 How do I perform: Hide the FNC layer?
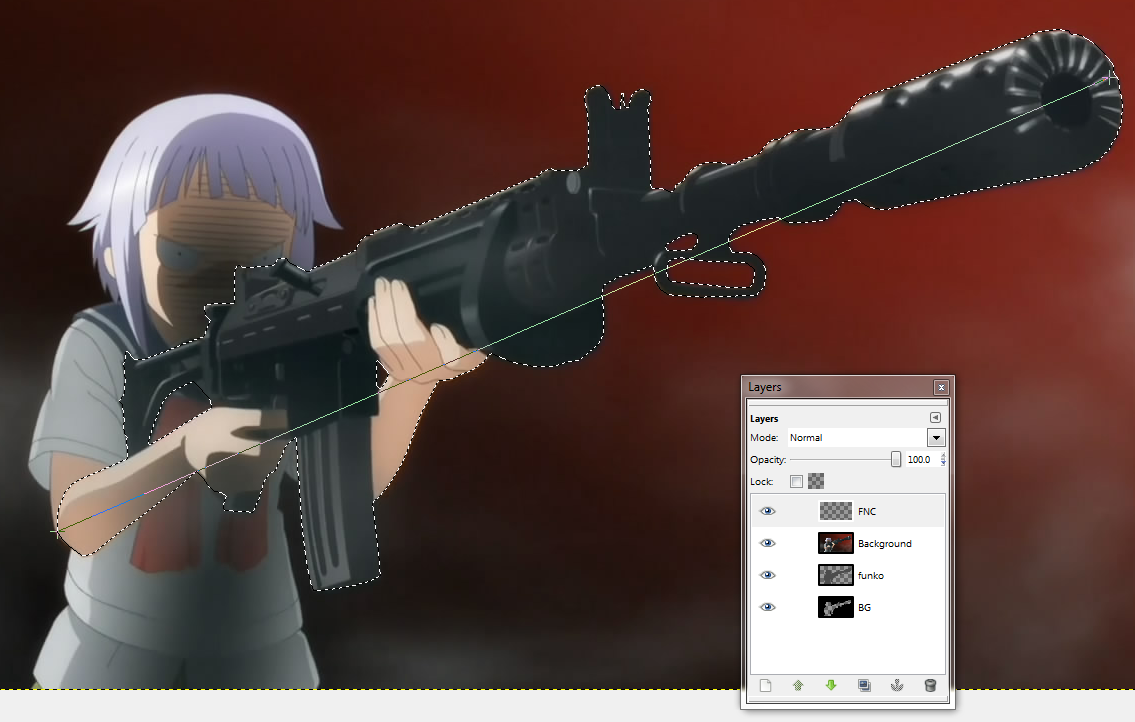pyautogui.click(x=767, y=511)
